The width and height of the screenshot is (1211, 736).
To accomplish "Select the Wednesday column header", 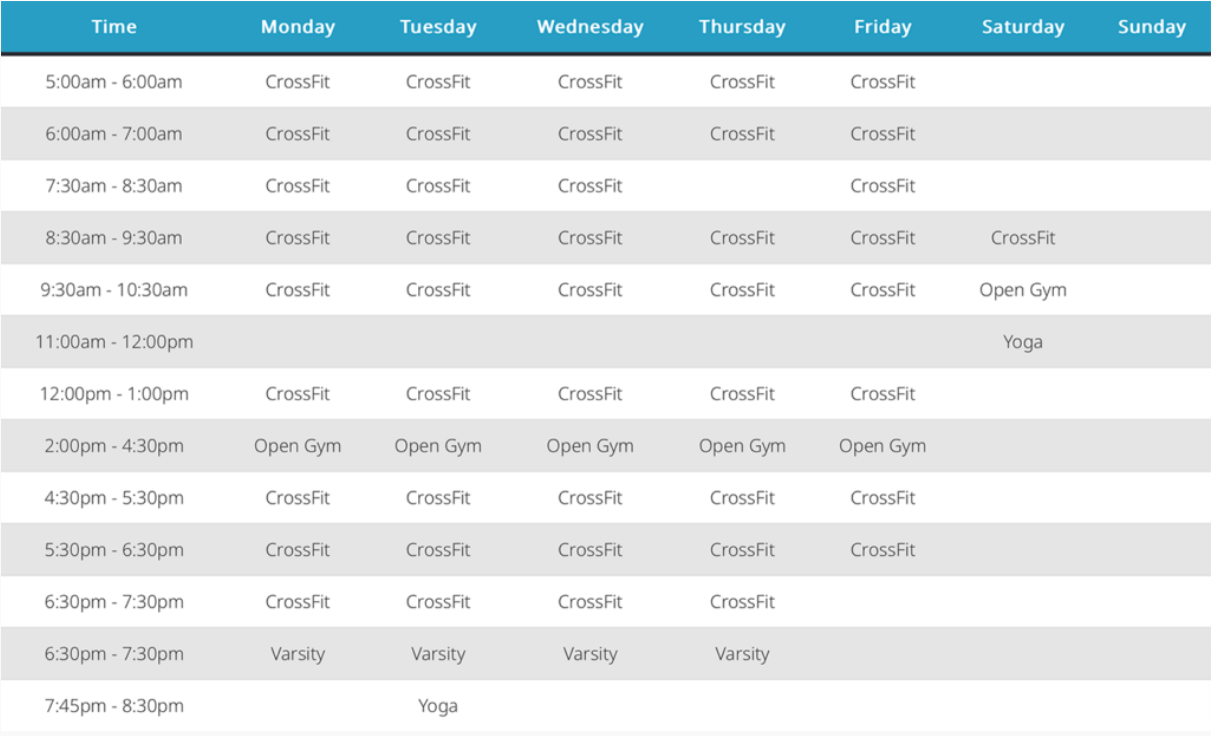I will pyautogui.click(x=590, y=27).
